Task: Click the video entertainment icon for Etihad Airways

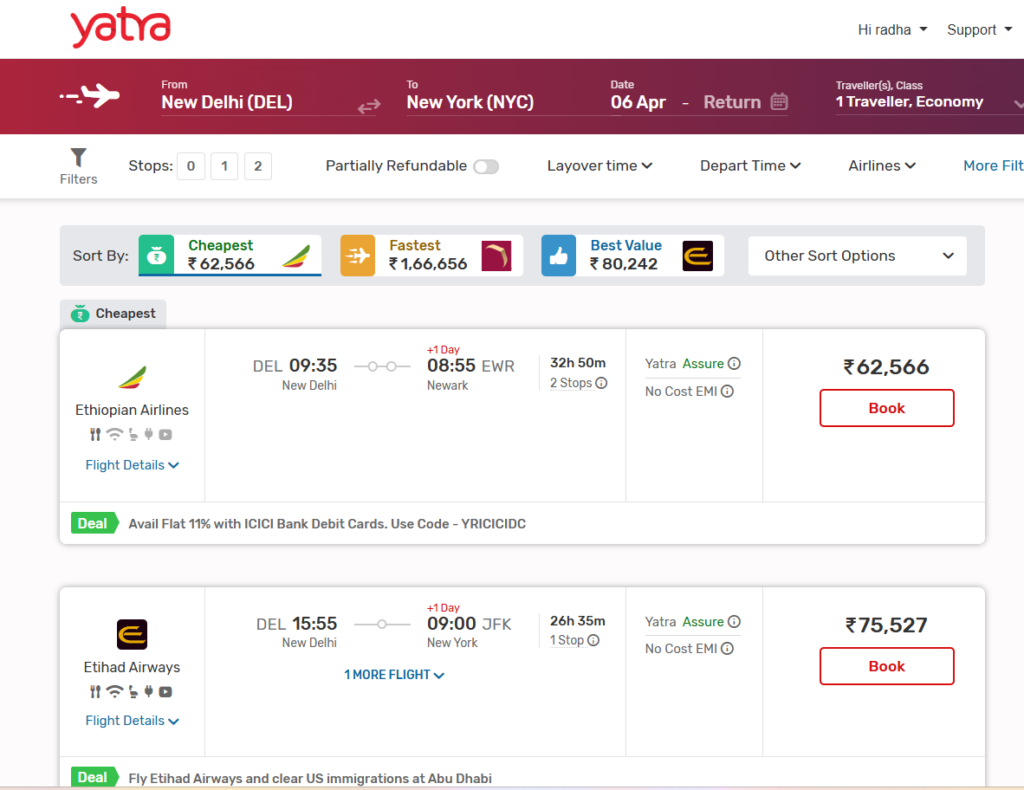Action: tap(165, 691)
